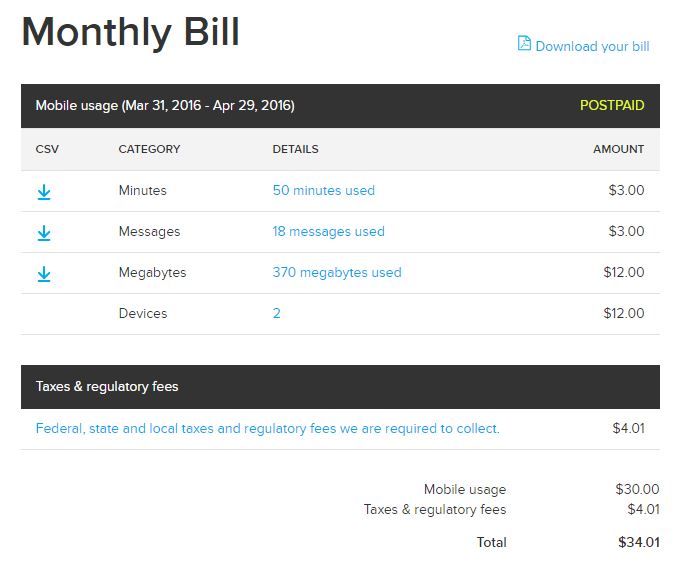Open the 370 megabytes used link

[336, 272]
